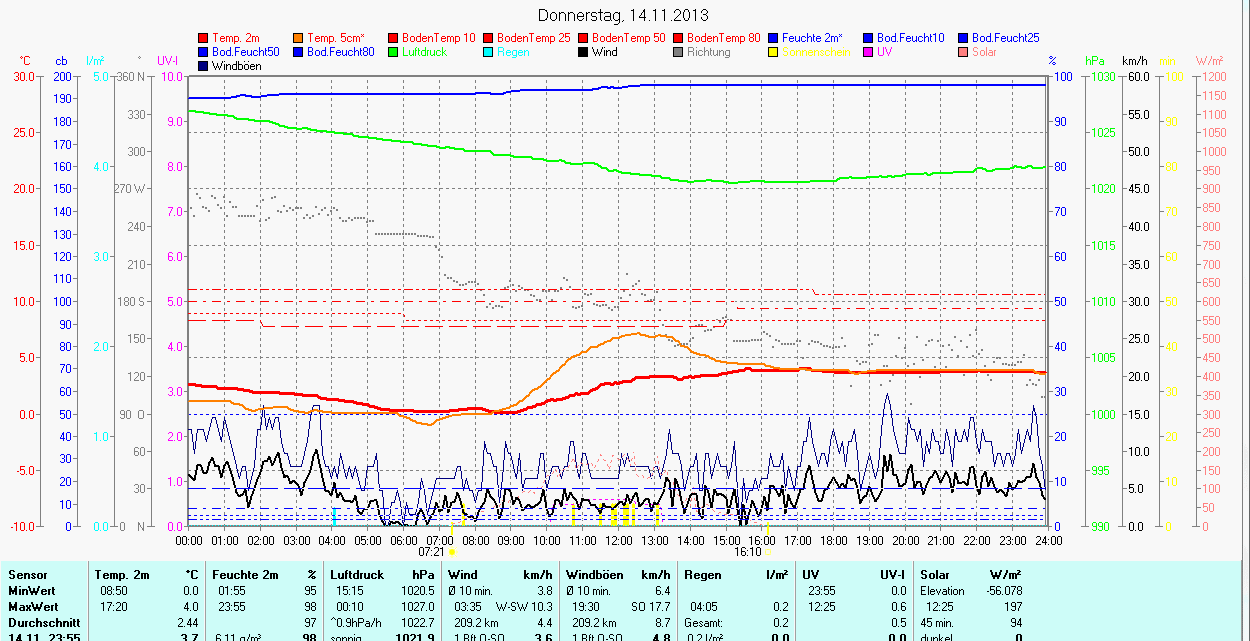Click the dark blue Windböen legend swatch
The image size is (1250, 641).
(x=204, y=66)
